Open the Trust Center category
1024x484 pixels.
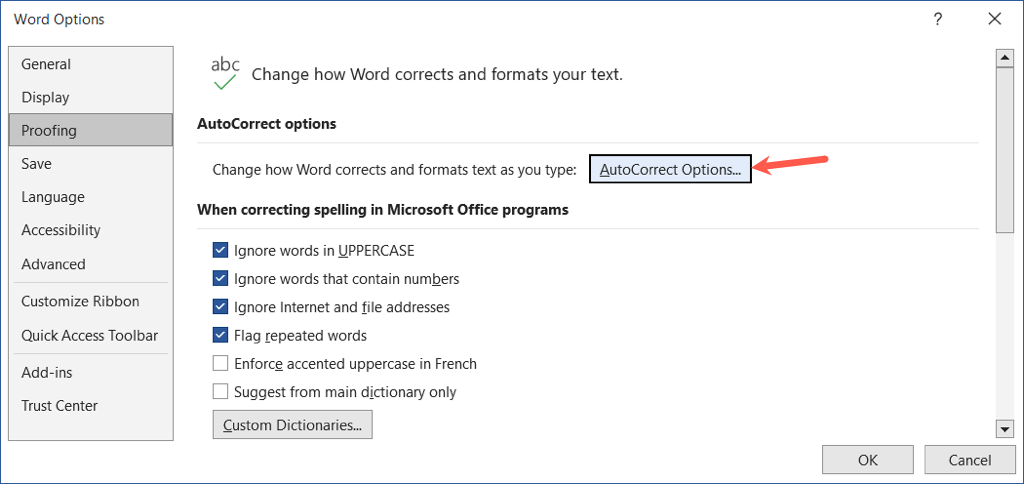59,405
